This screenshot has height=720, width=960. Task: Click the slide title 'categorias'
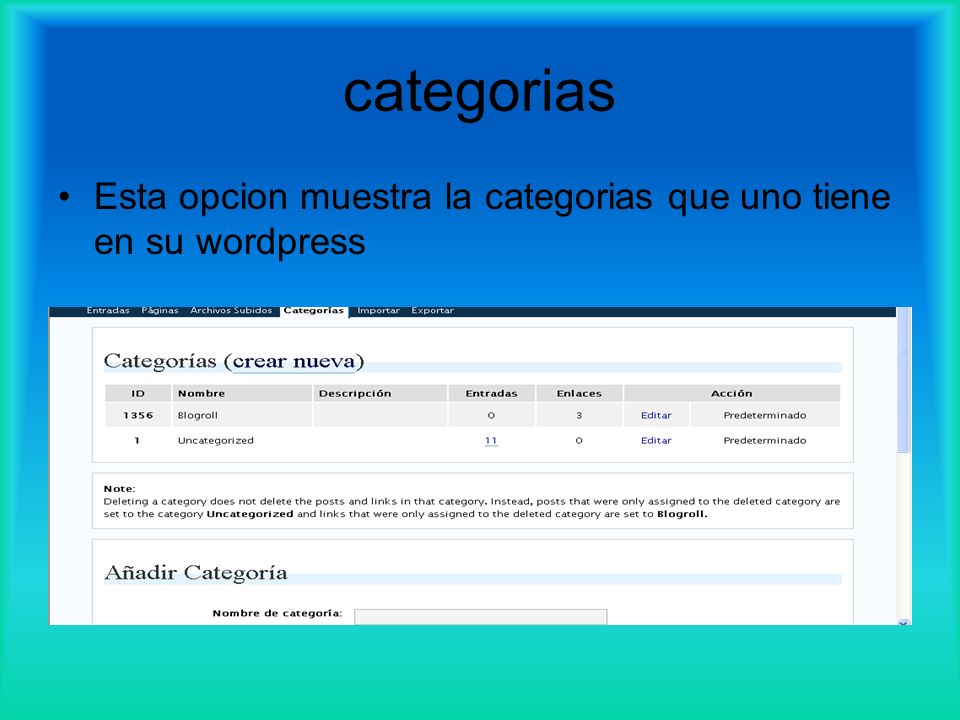(479, 93)
